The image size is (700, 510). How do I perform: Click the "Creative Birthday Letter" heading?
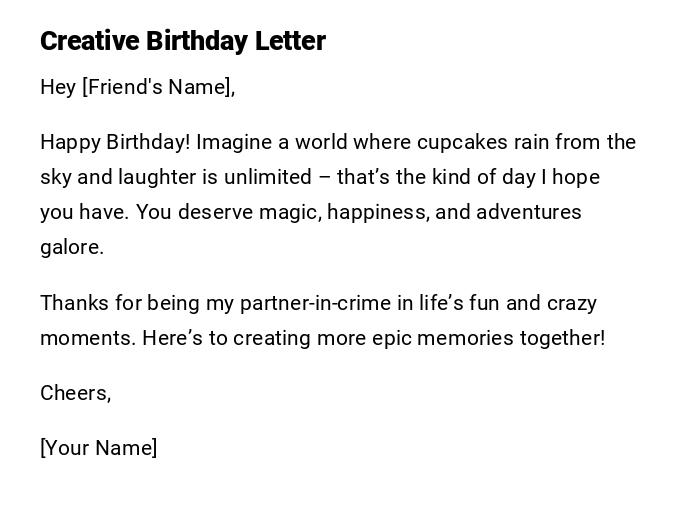coord(183,41)
